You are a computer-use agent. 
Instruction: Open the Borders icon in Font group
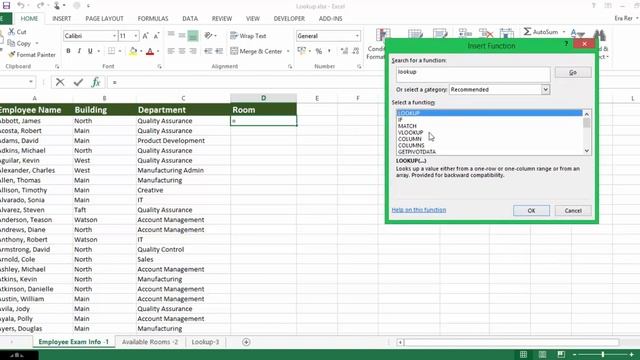click(111, 51)
